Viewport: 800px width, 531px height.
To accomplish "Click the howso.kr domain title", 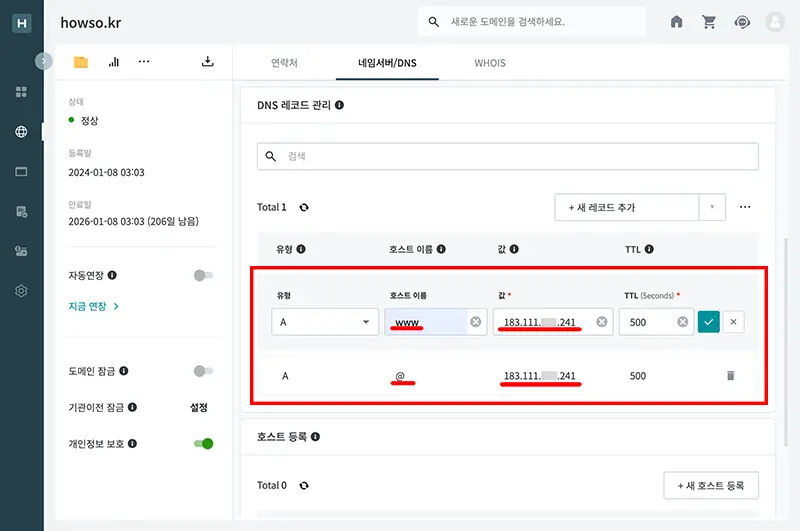I will click(x=91, y=23).
